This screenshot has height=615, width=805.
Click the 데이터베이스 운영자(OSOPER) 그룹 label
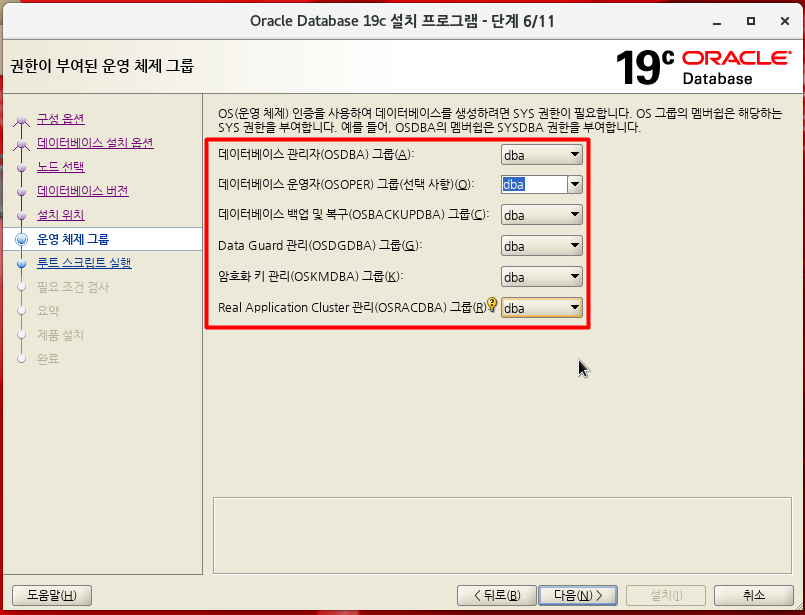[346, 184]
